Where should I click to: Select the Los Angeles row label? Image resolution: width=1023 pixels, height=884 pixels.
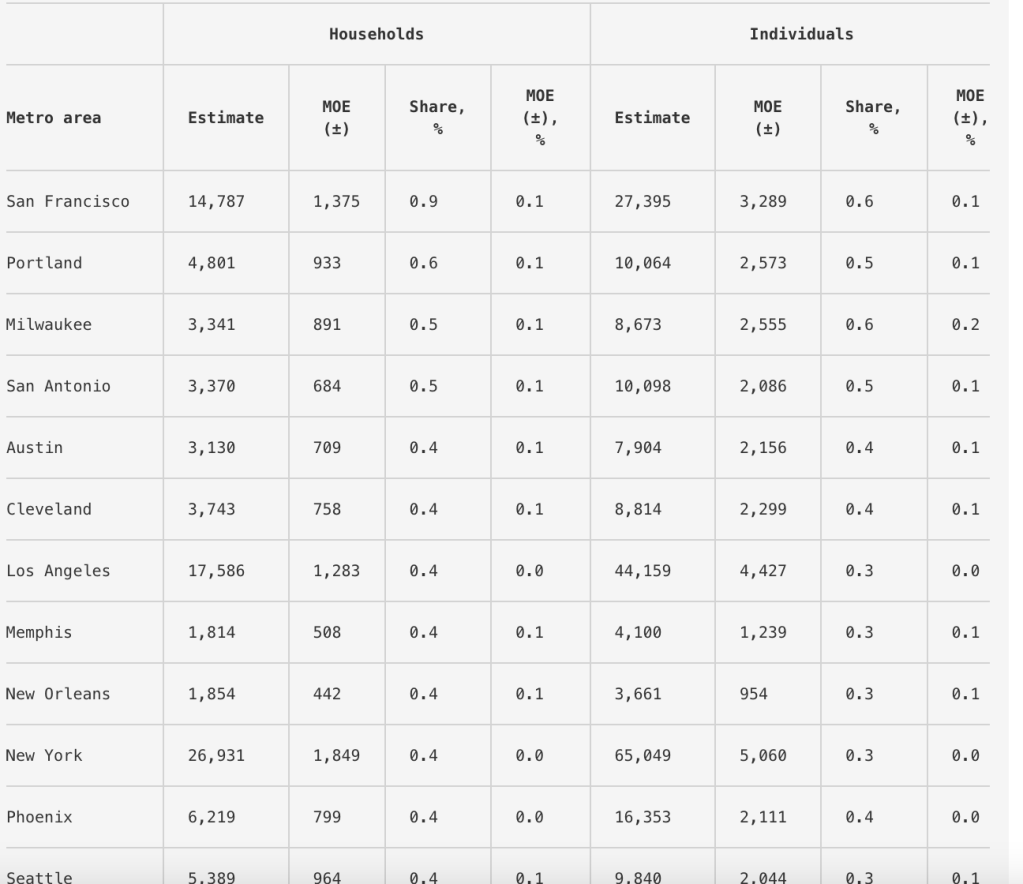(x=58, y=571)
